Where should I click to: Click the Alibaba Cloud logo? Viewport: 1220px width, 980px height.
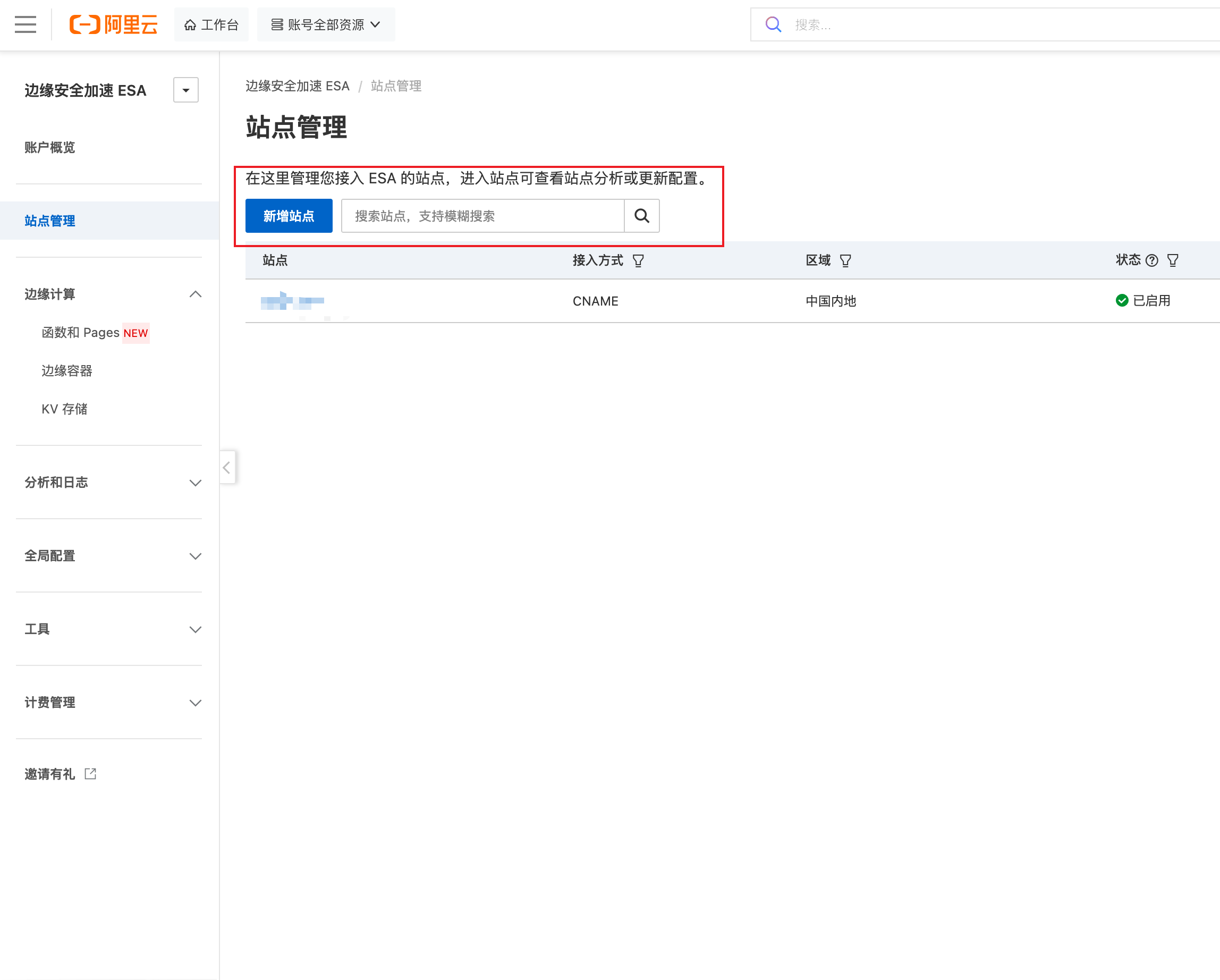[x=113, y=24]
